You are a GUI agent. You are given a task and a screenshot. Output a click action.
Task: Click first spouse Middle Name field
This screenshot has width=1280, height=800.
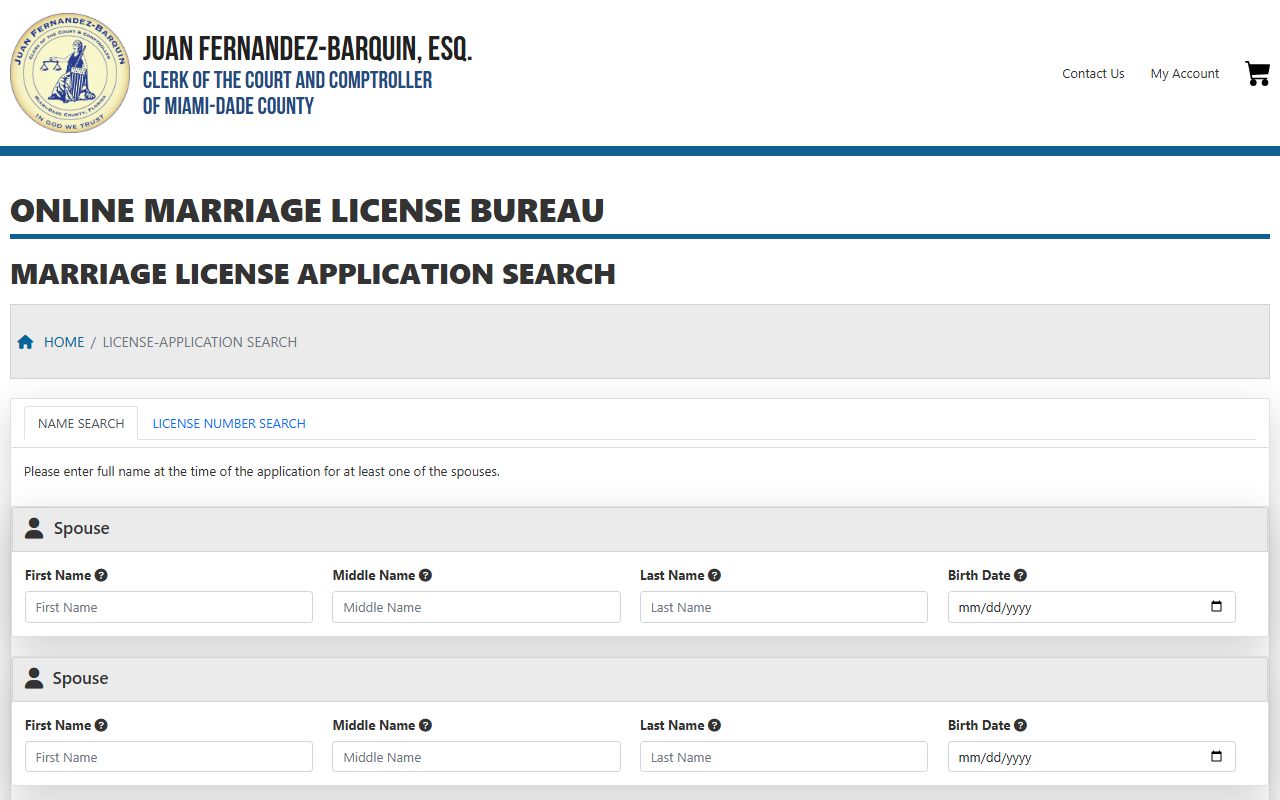pyautogui.click(x=476, y=607)
